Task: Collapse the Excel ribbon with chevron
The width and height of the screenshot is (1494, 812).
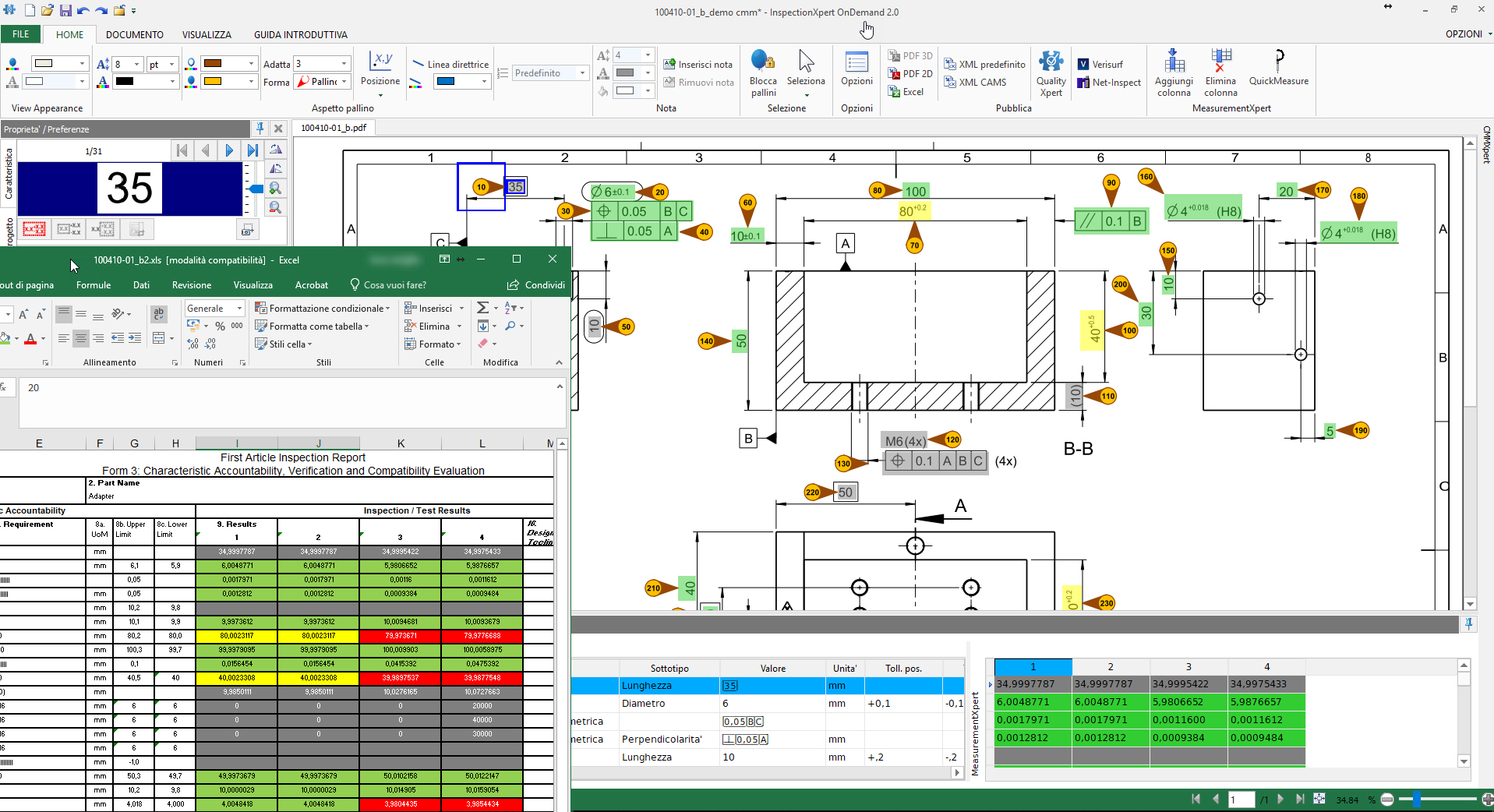Action: pos(559,362)
